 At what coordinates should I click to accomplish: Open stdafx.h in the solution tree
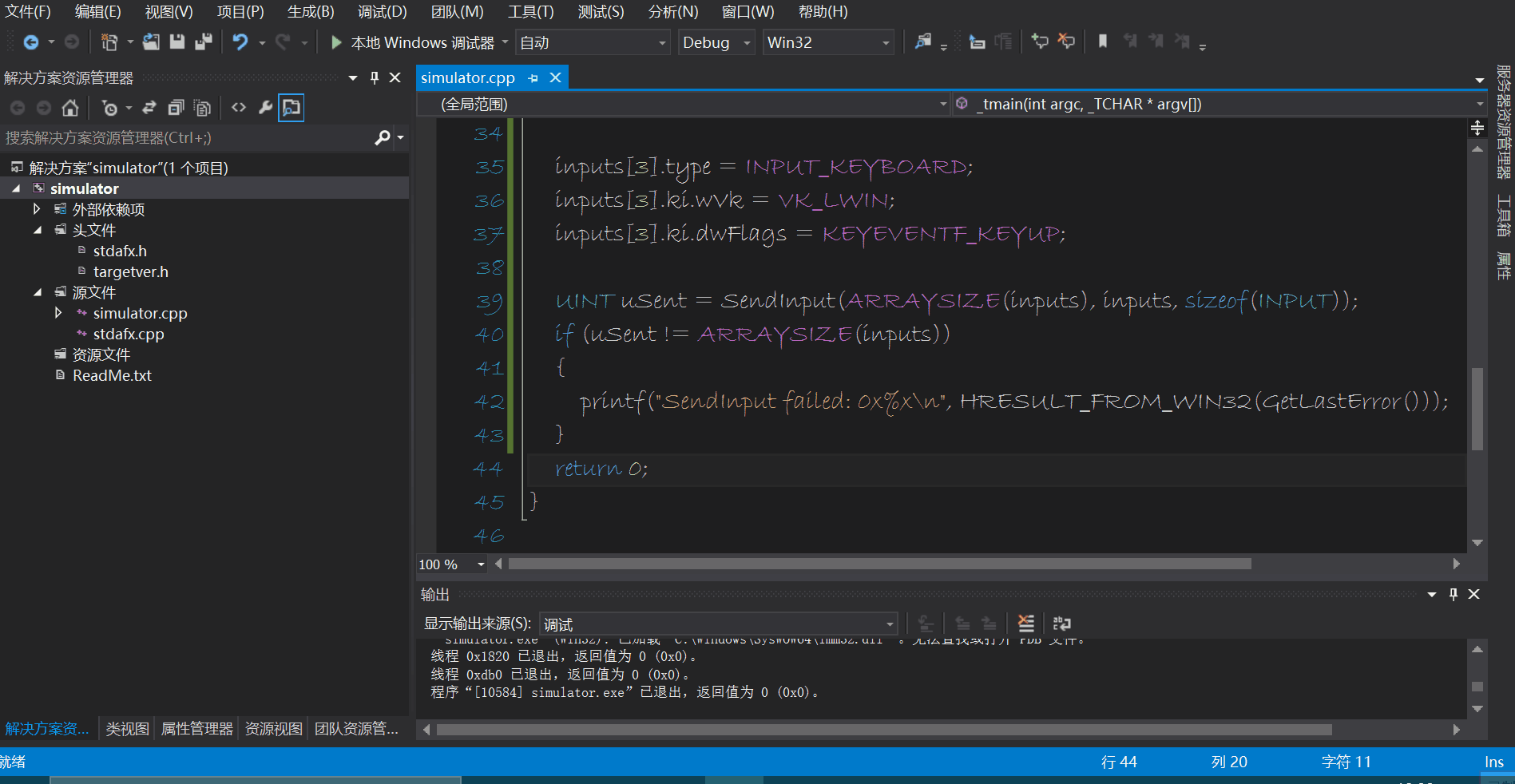(120, 251)
